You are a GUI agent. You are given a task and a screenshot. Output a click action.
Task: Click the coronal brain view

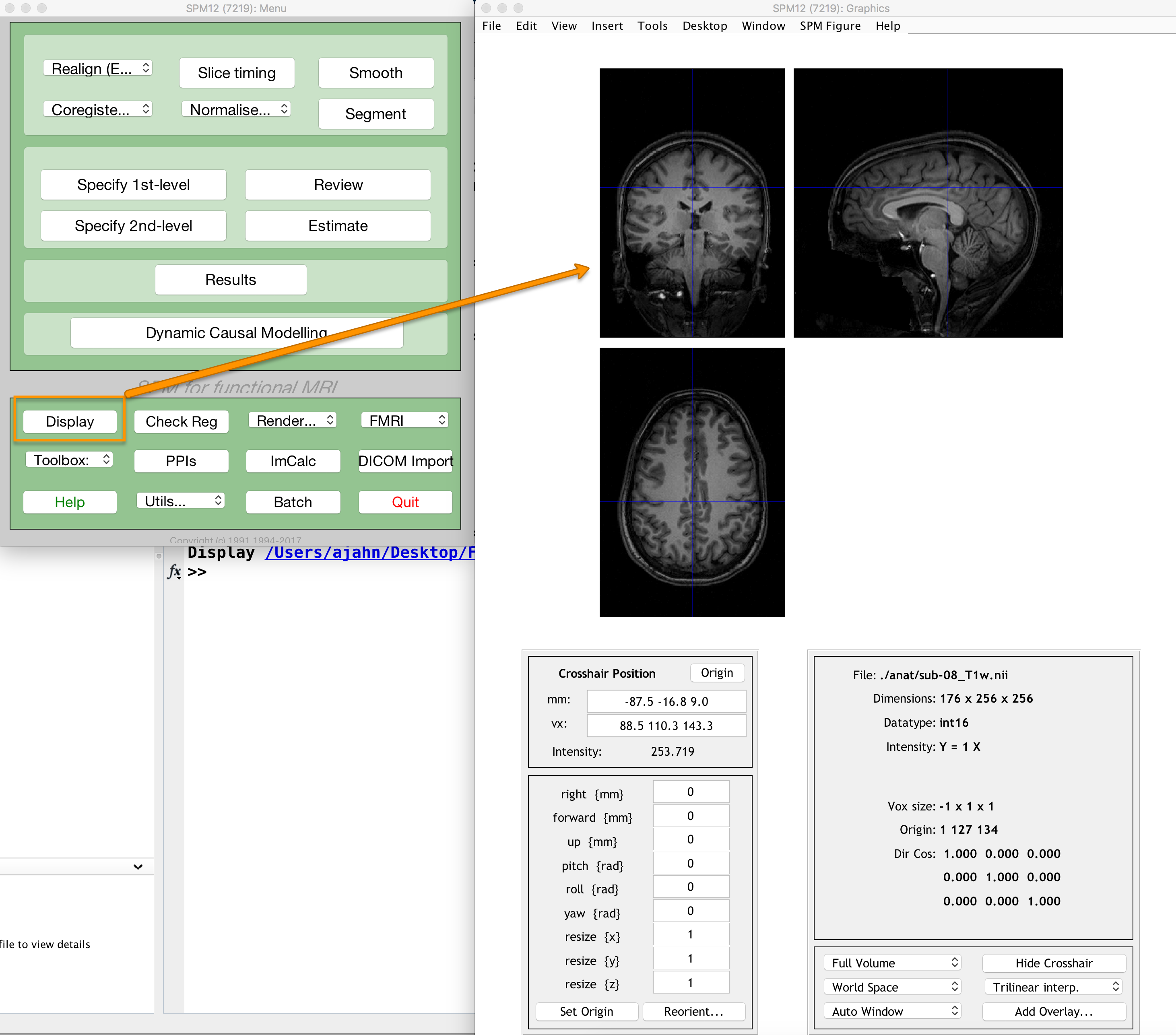(692, 203)
